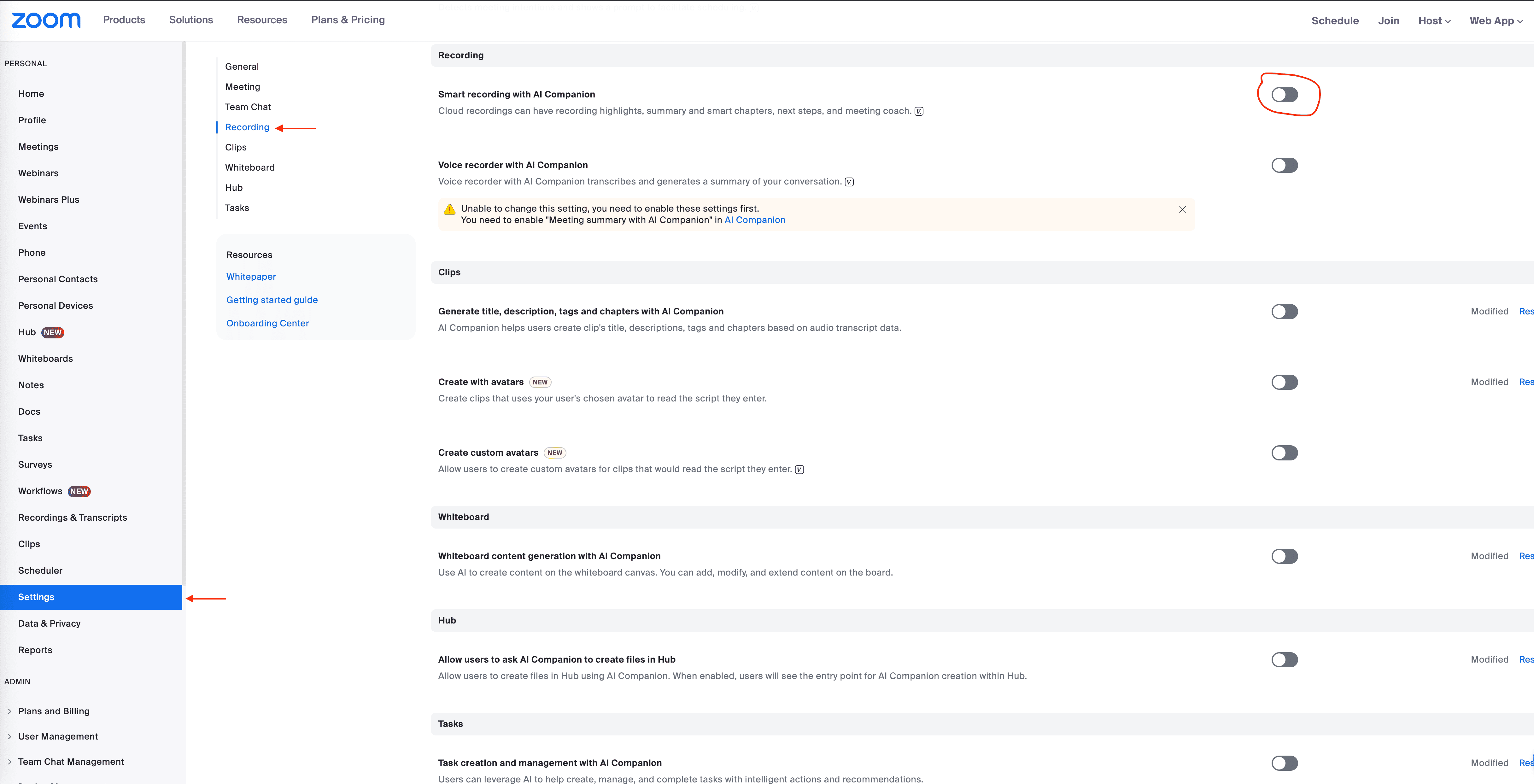The height and width of the screenshot is (784, 1534).
Task: Open the Host dropdown menu
Action: pos(1434,21)
